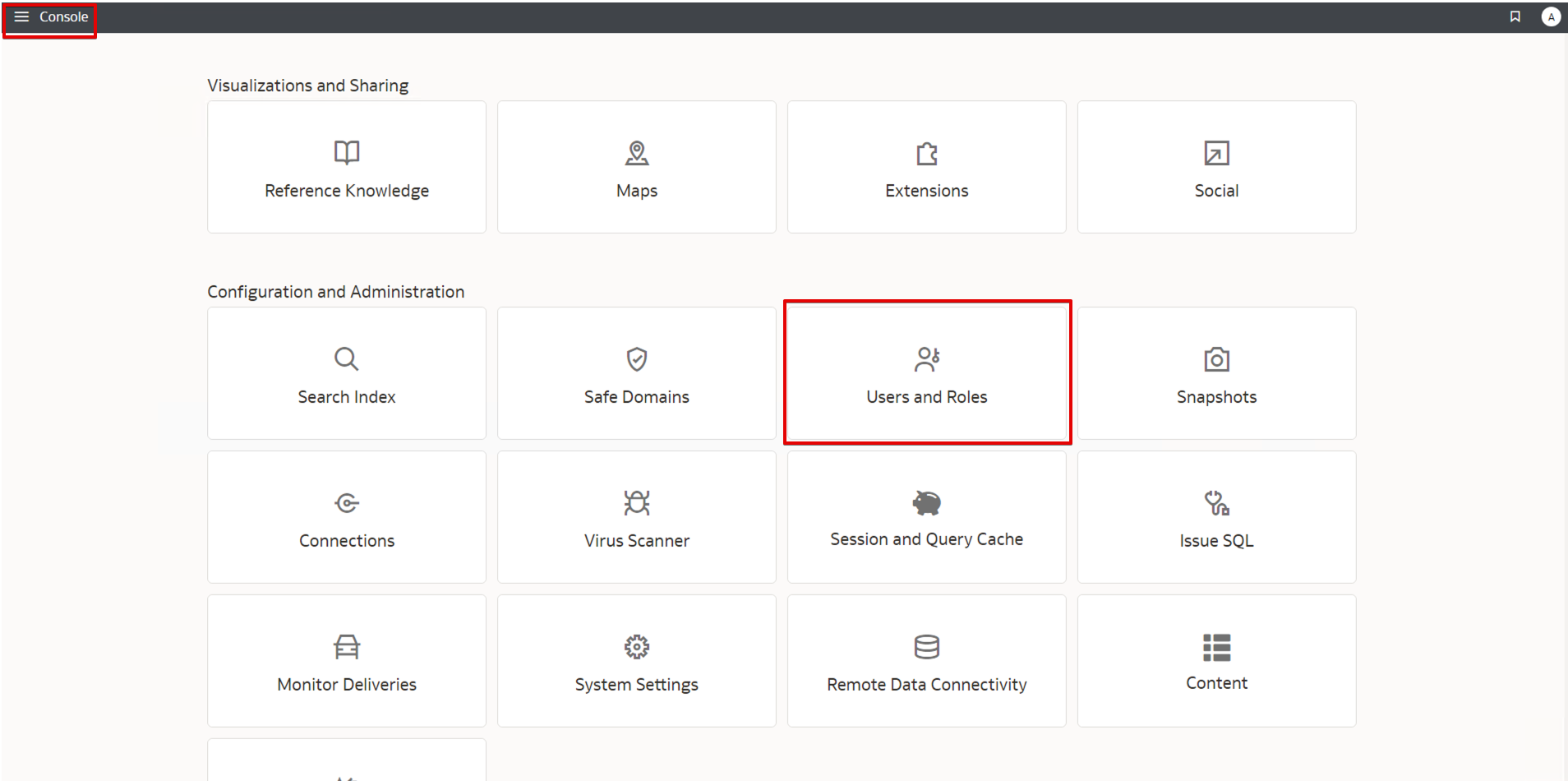Click the Console title in header

point(64,17)
